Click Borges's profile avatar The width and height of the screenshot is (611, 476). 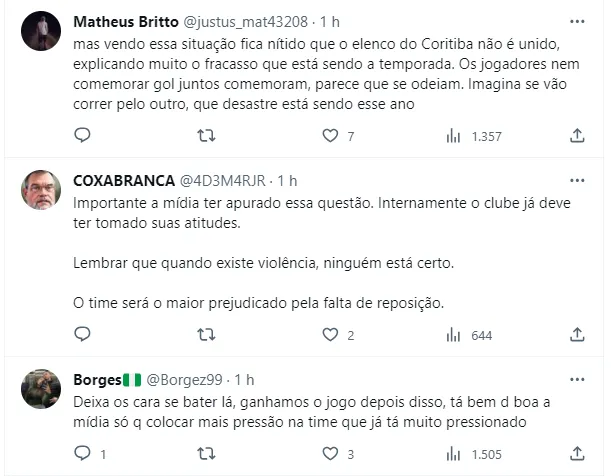tap(41, 389)
